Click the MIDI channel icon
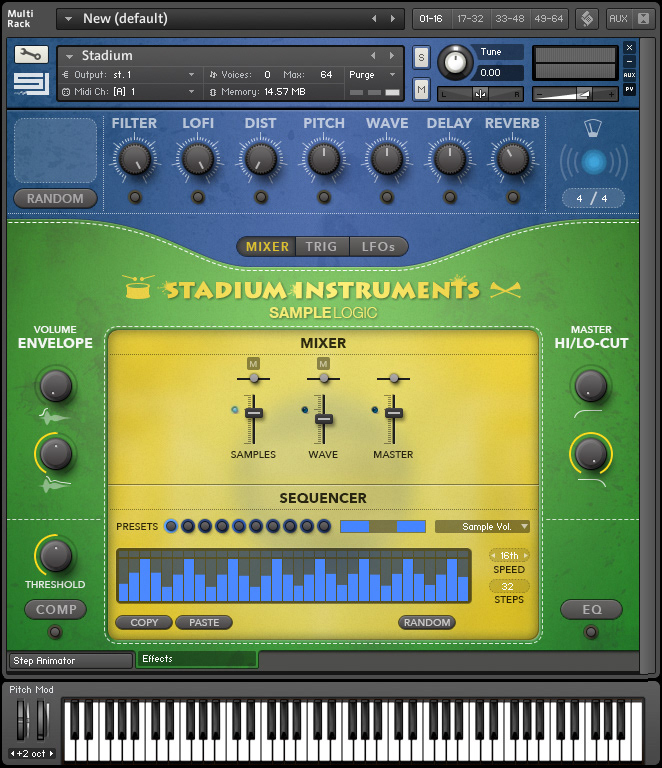 coord(66,92)
